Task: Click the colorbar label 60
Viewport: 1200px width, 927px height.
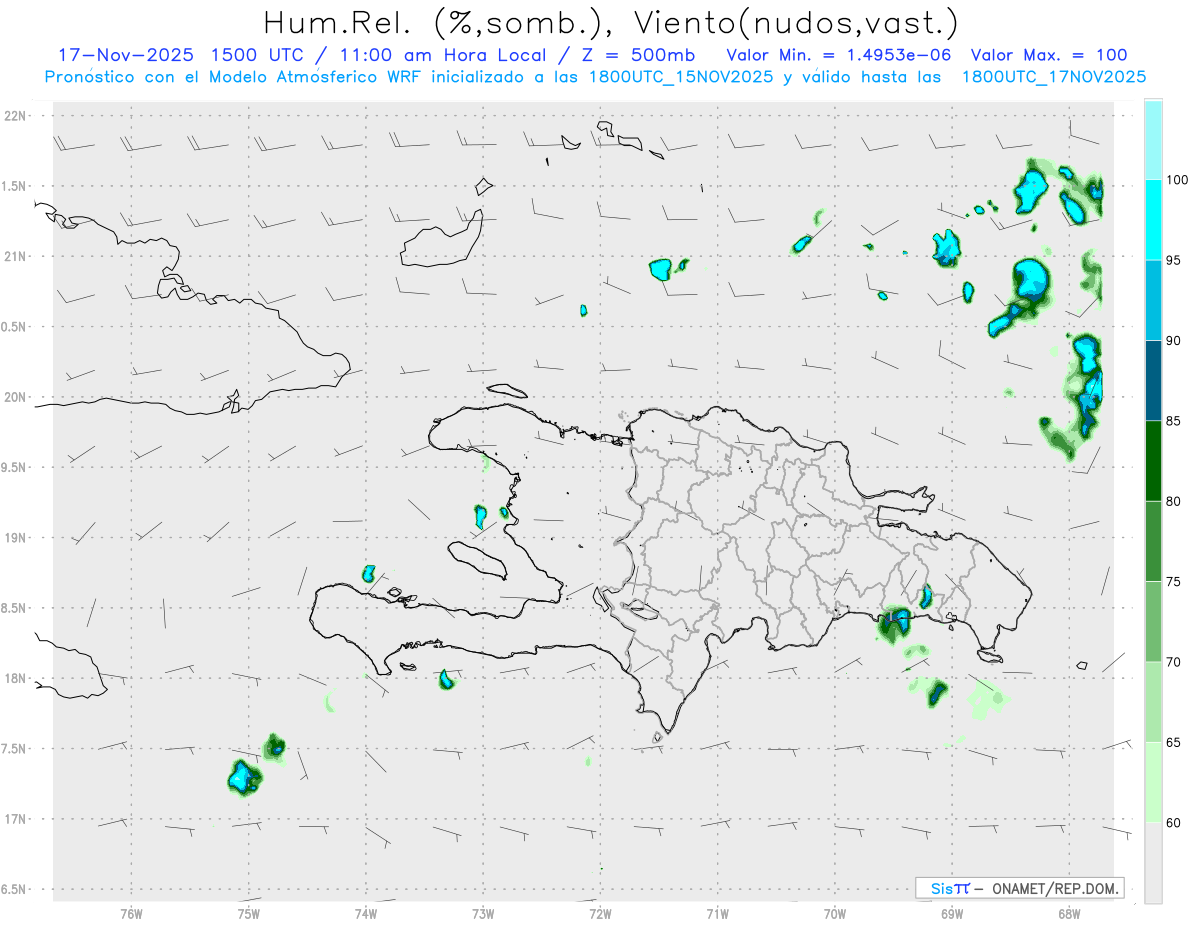Action: (x=1174, y=823)
